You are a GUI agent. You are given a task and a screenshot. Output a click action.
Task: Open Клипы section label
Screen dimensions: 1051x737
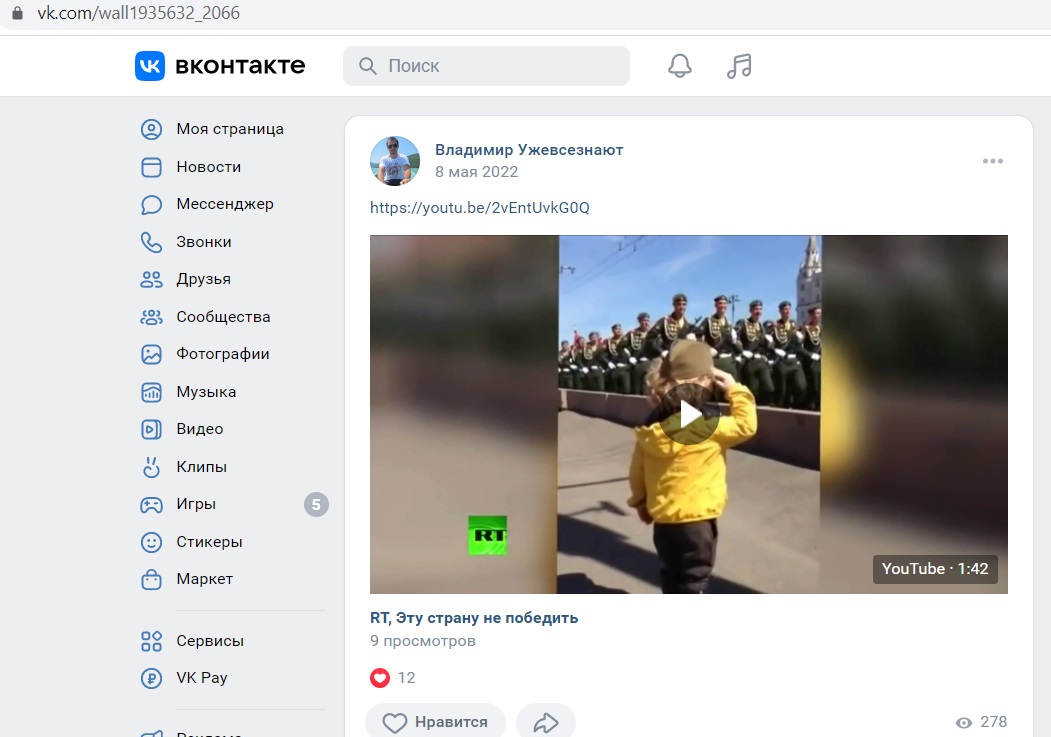tap(202, 467)
